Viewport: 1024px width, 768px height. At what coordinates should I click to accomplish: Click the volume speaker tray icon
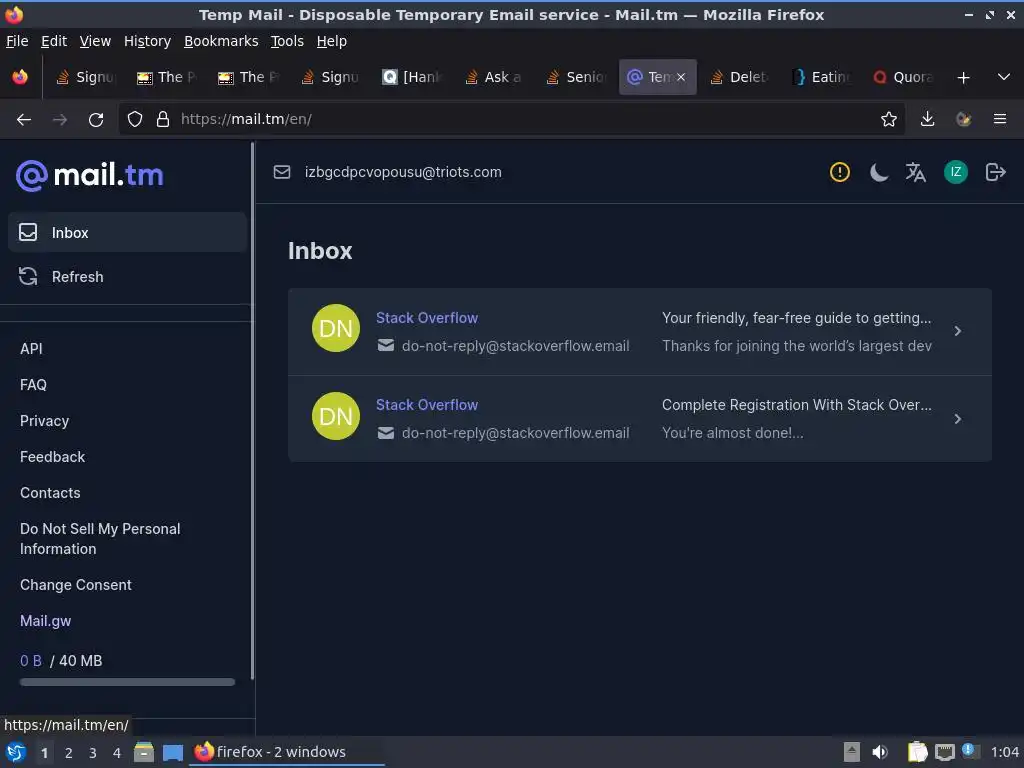(880, 752)
